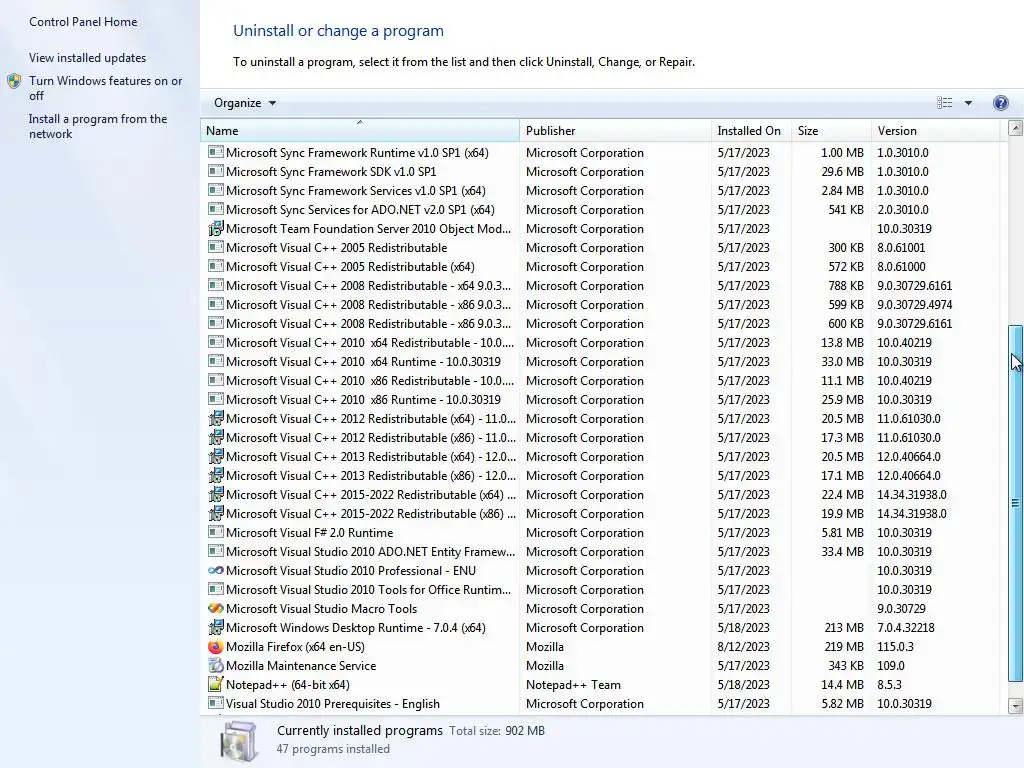Click the 213 MB size cell
Screen dimensions: 1024x768
(x=844, y=628)
